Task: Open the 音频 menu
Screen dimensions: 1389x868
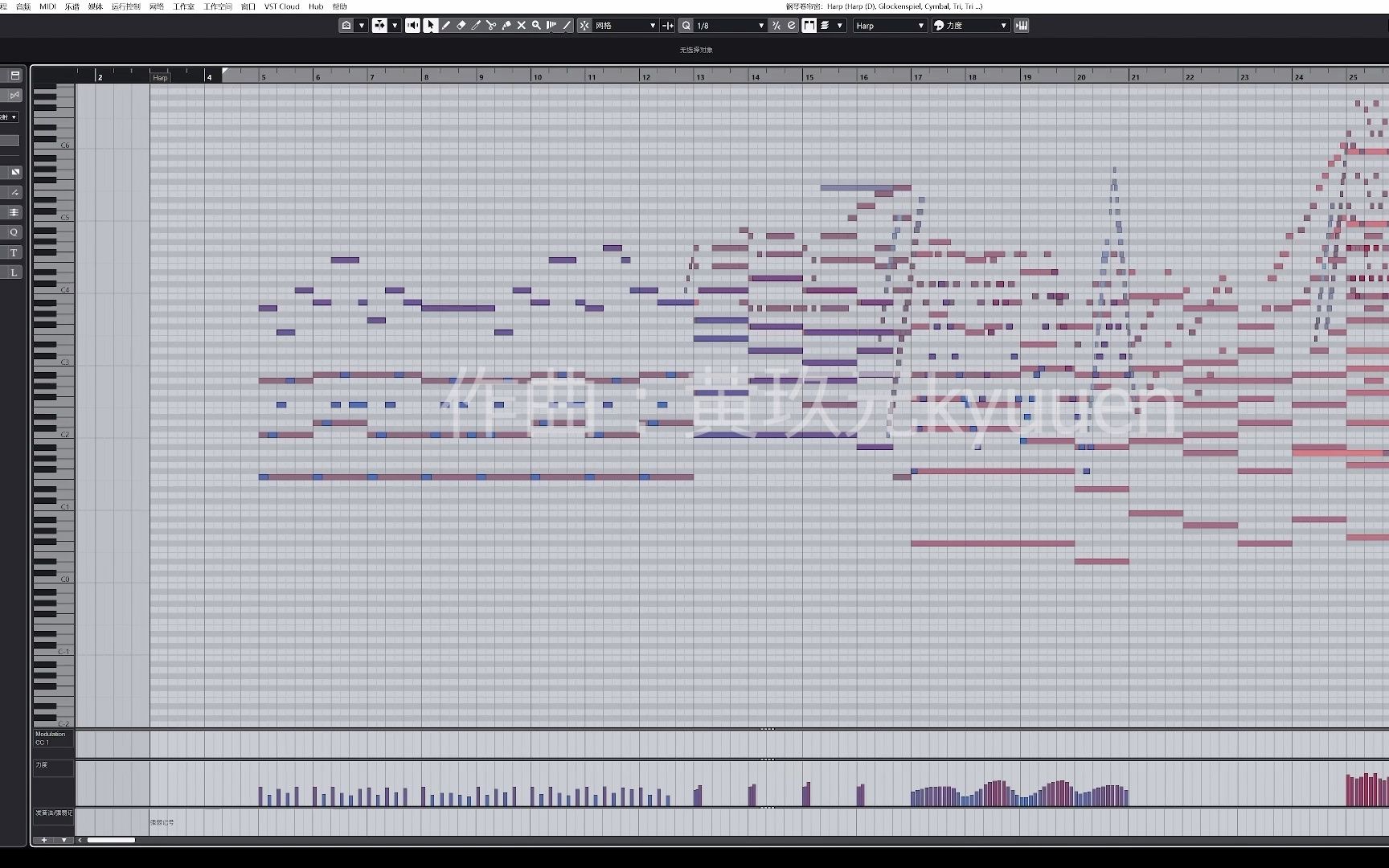Action: [x=23, y=6]
